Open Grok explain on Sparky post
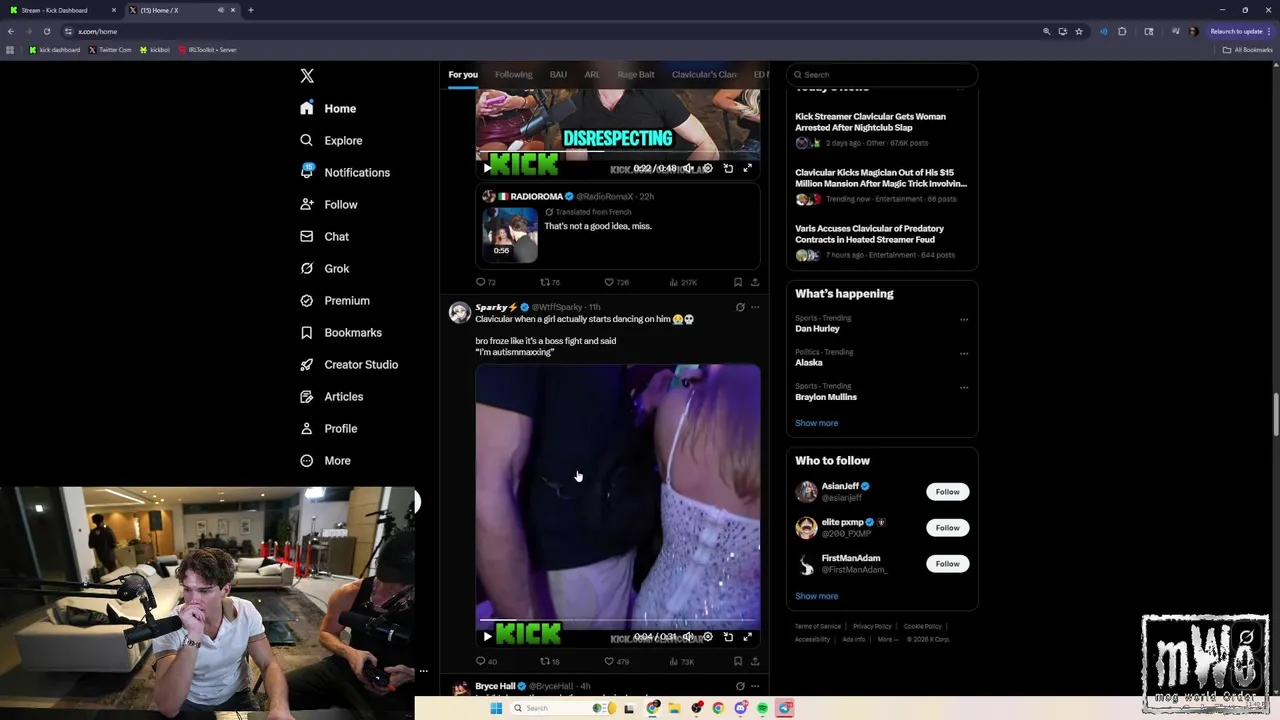The image size is (1280, 720). click(740, 307)
